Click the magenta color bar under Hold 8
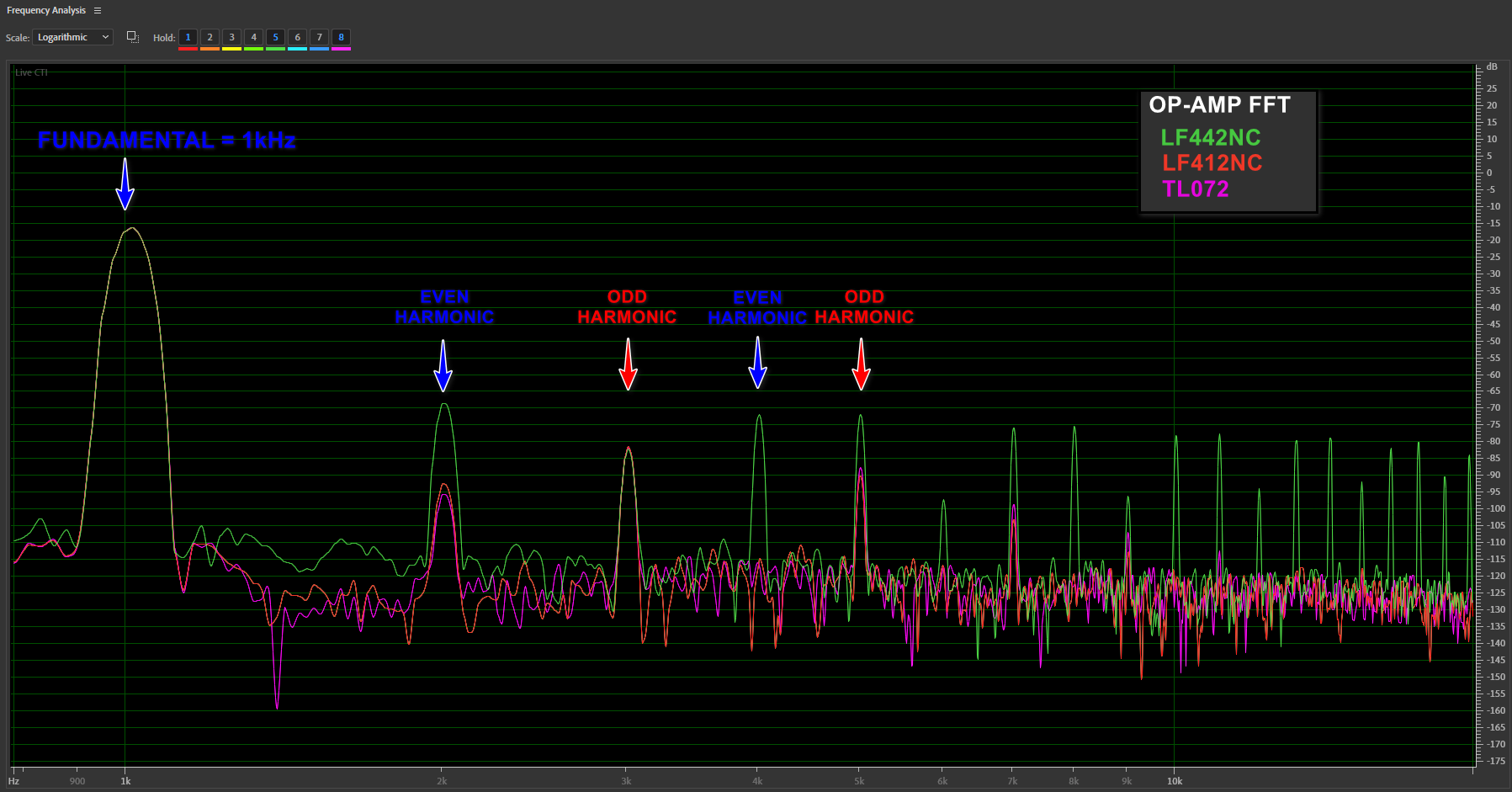The width and height of the screenshot is (1512, 792). (341, 49)
